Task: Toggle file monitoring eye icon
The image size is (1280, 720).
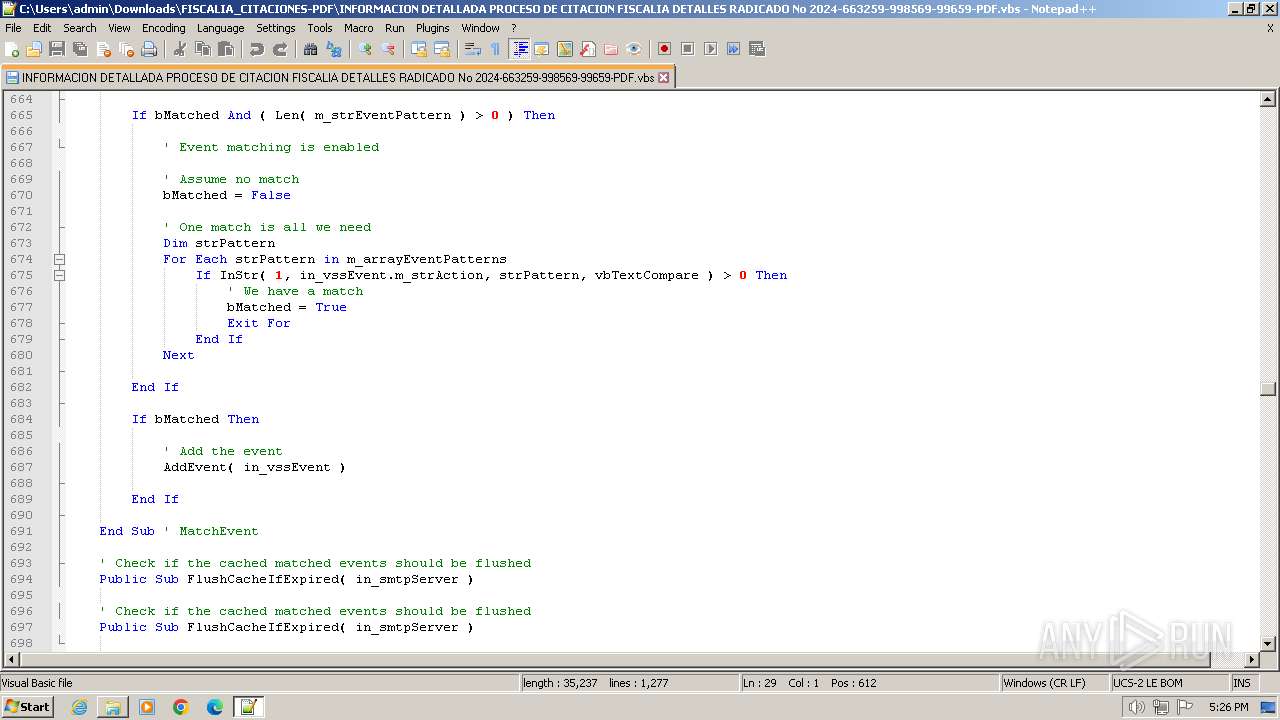Action: pyautogui.click(x=634, y=49)
